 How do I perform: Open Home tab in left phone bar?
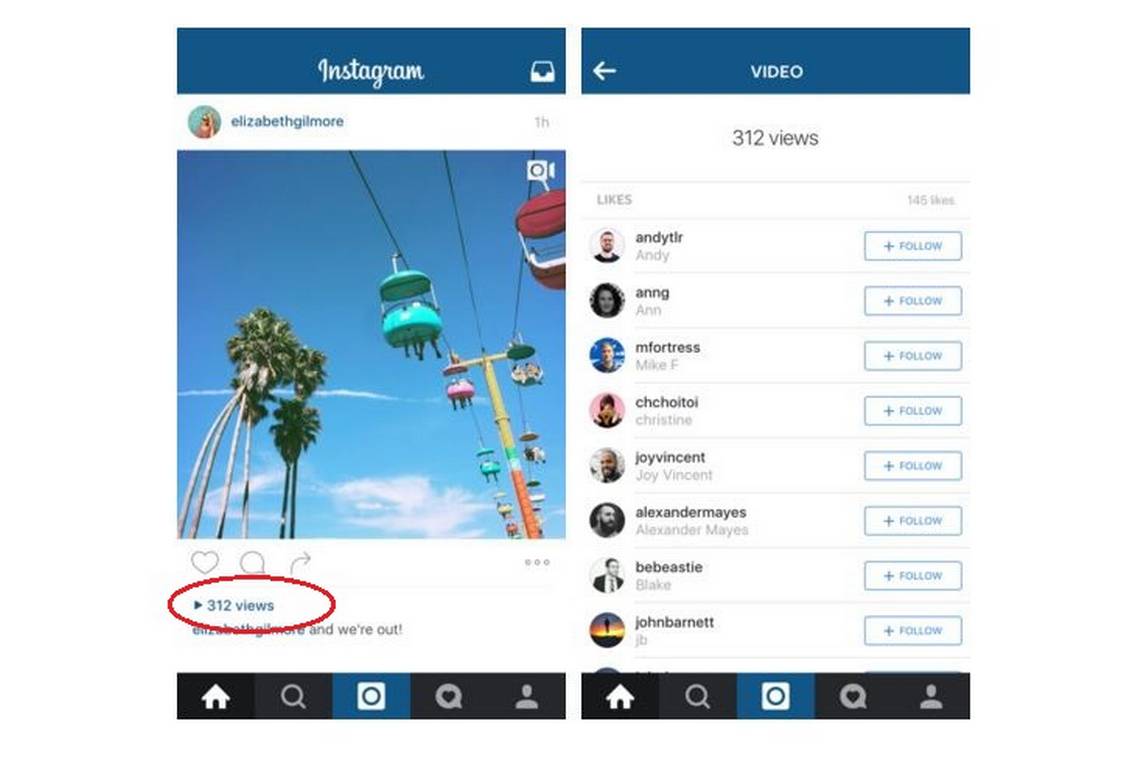pyautogui.click(x=216, y=697)
